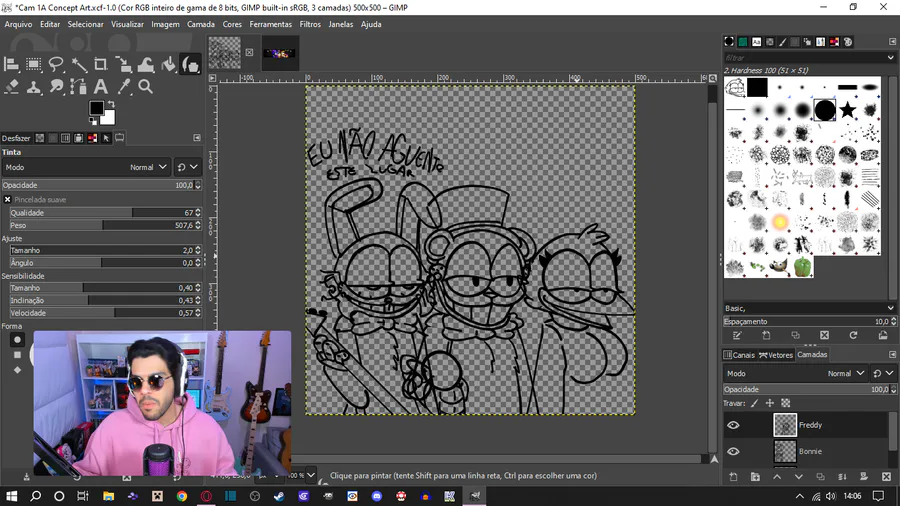The image size is (900, 506).
Task: Toggle visibility of the Freddy layer
Action: click(733, 425)
